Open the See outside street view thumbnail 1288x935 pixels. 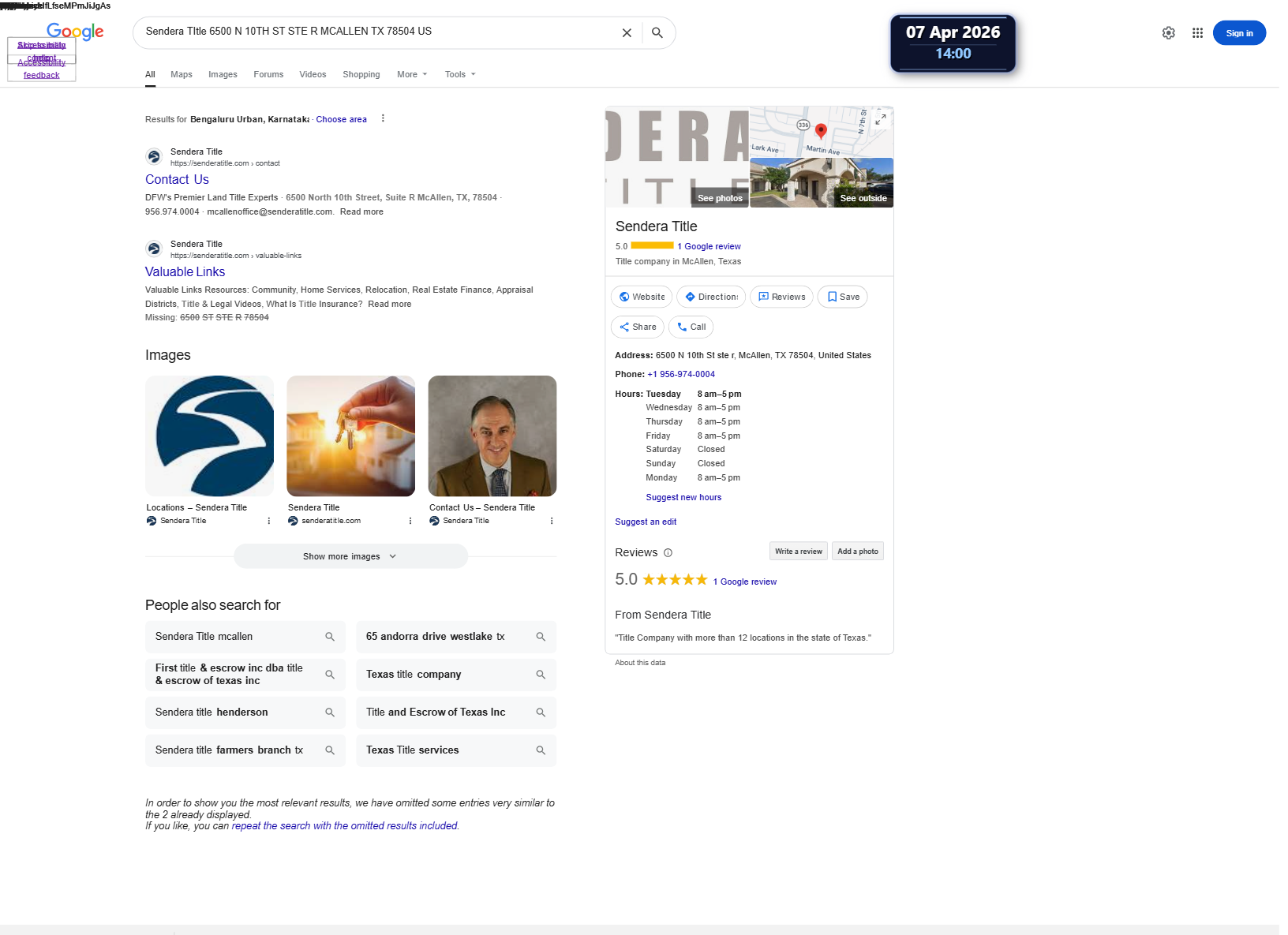point(822,182)
